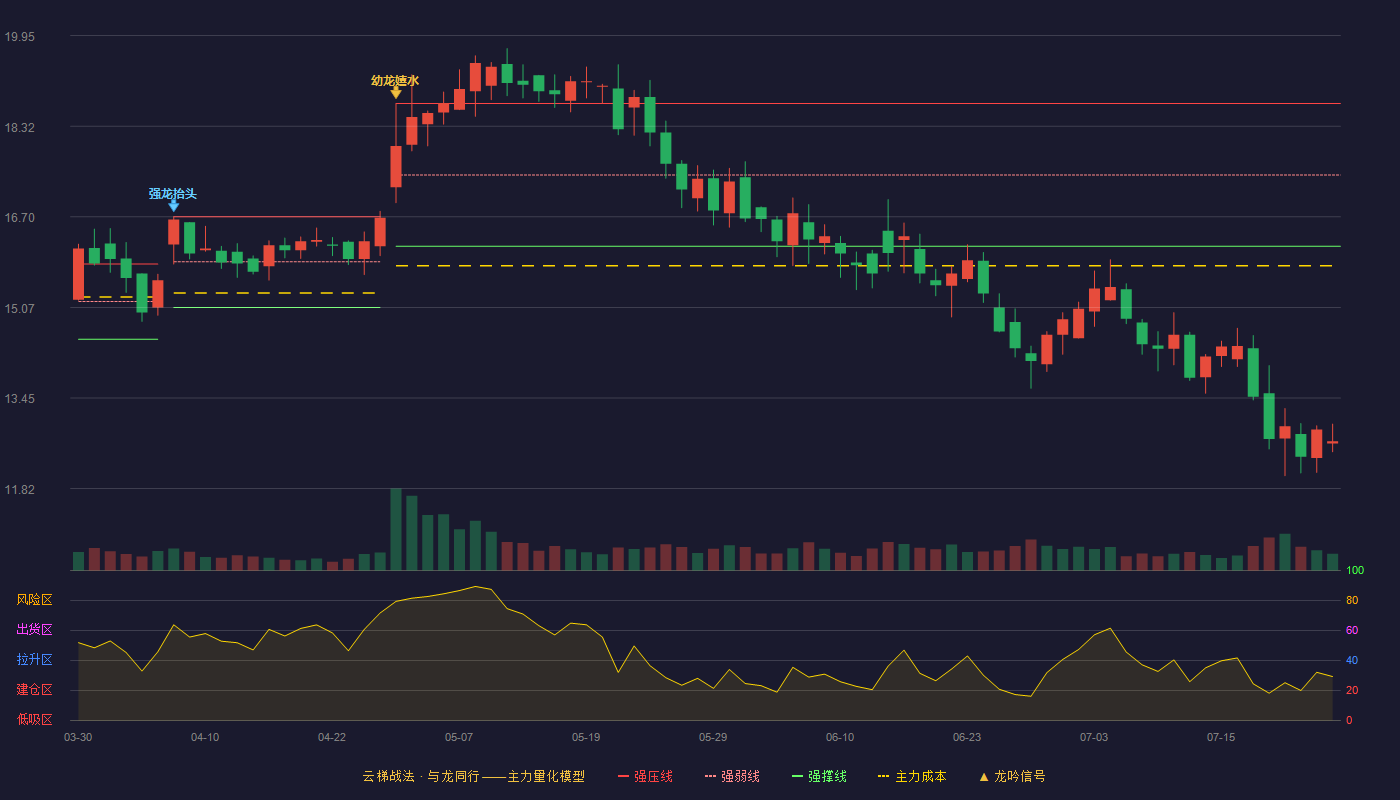The height and width of the screenshot is (800, 1400).
Task: Toggle the 强压线 legend entry
Action: coord(645,776)
